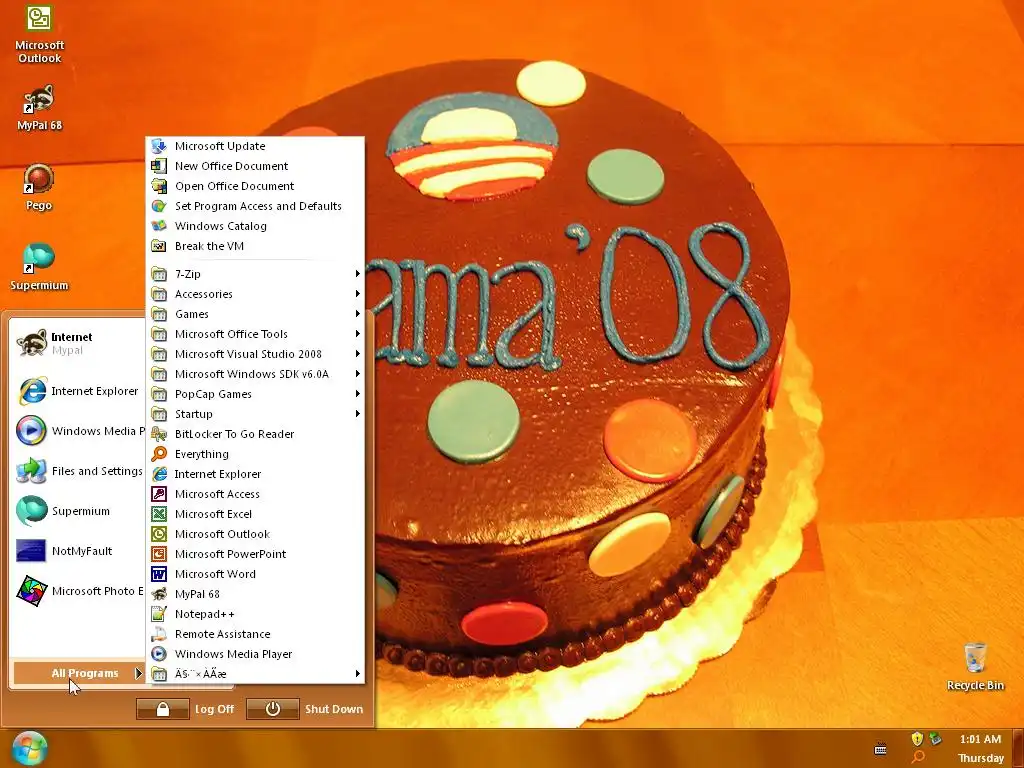The height and width of the screenshot is (768, 1024).
Task: Open Windows Media Player in programs list
Action: 255,654
